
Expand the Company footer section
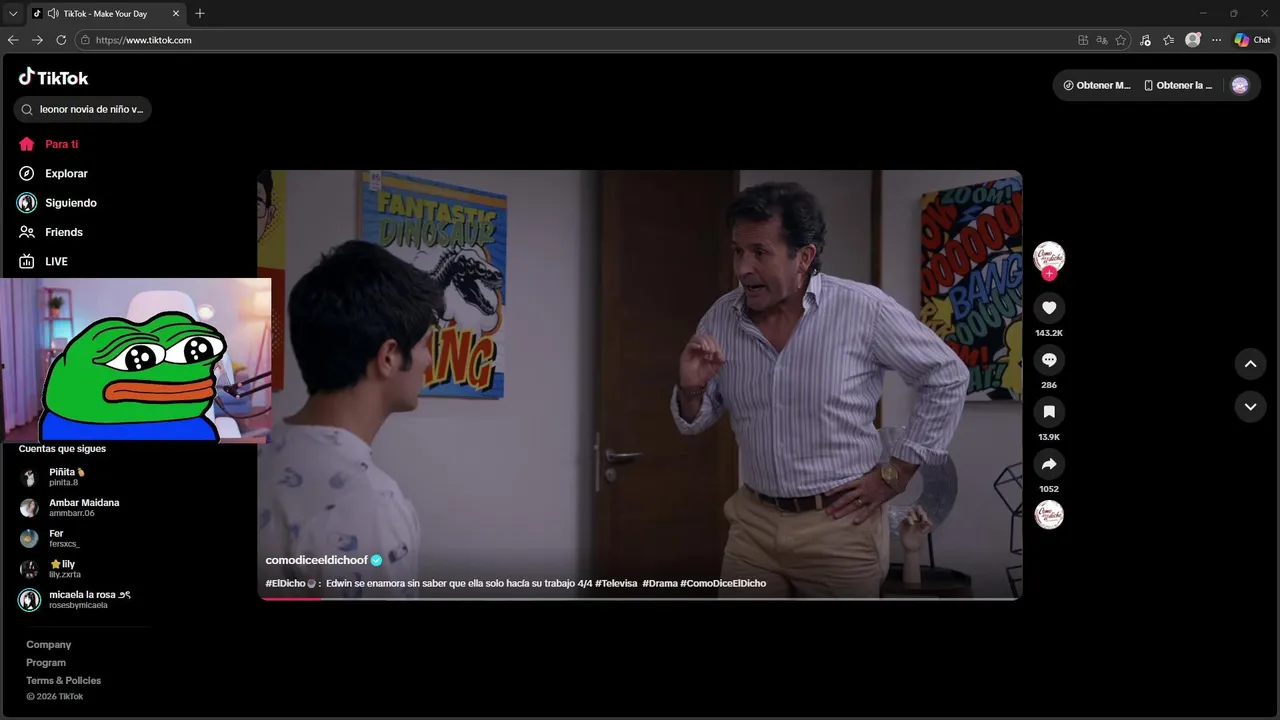pos(49,645)
